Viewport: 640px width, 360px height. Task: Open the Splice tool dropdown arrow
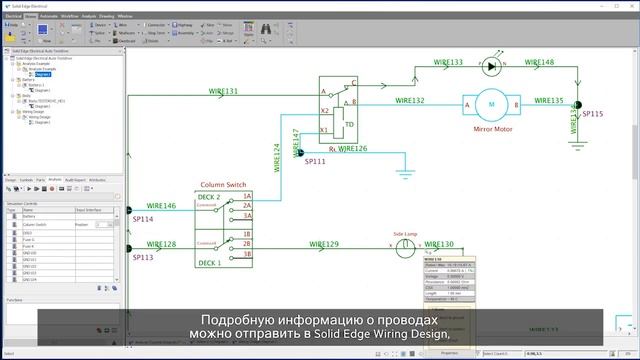coord(109,33)
